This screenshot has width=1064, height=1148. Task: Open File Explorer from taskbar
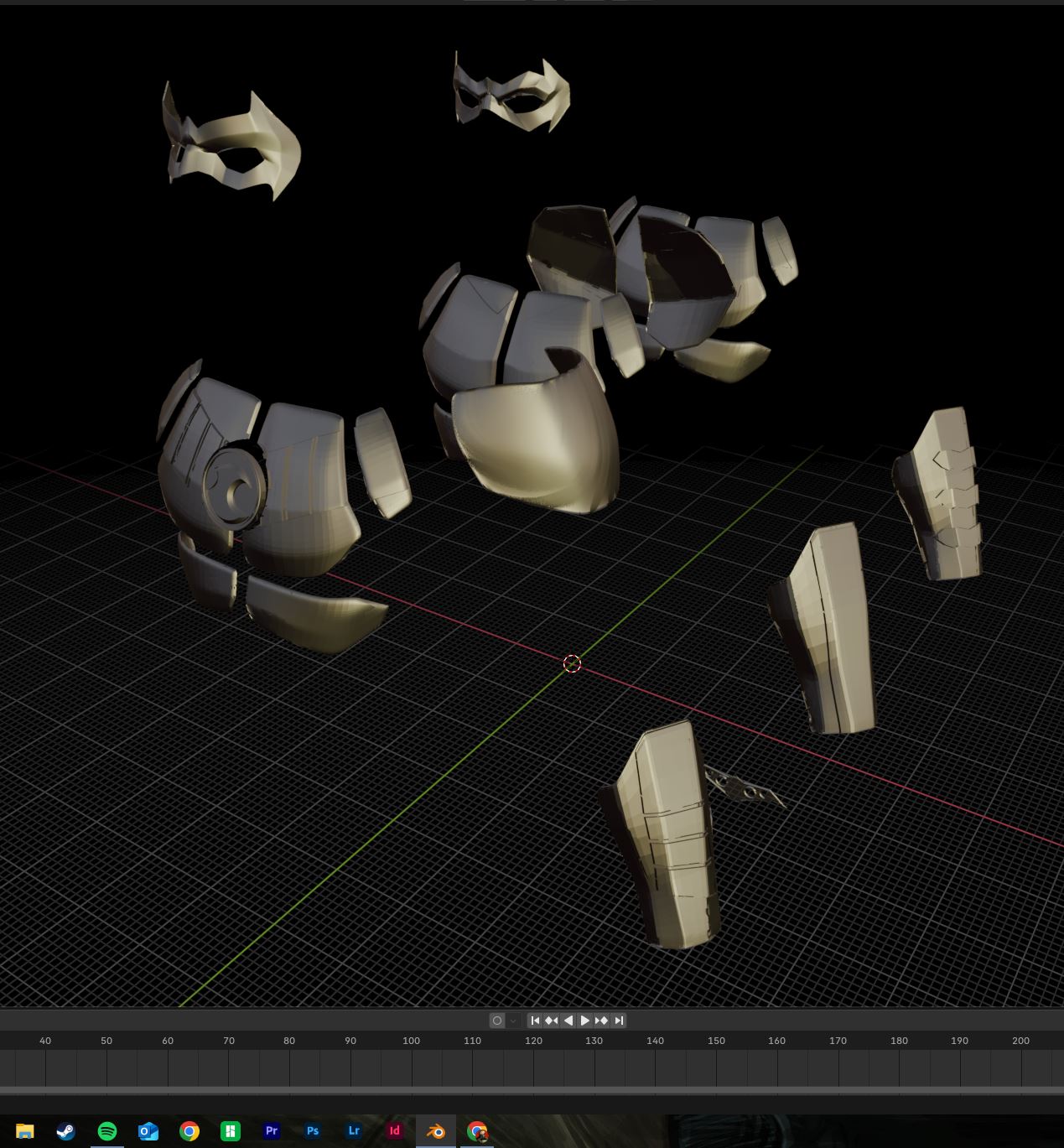coord(24,1131)
